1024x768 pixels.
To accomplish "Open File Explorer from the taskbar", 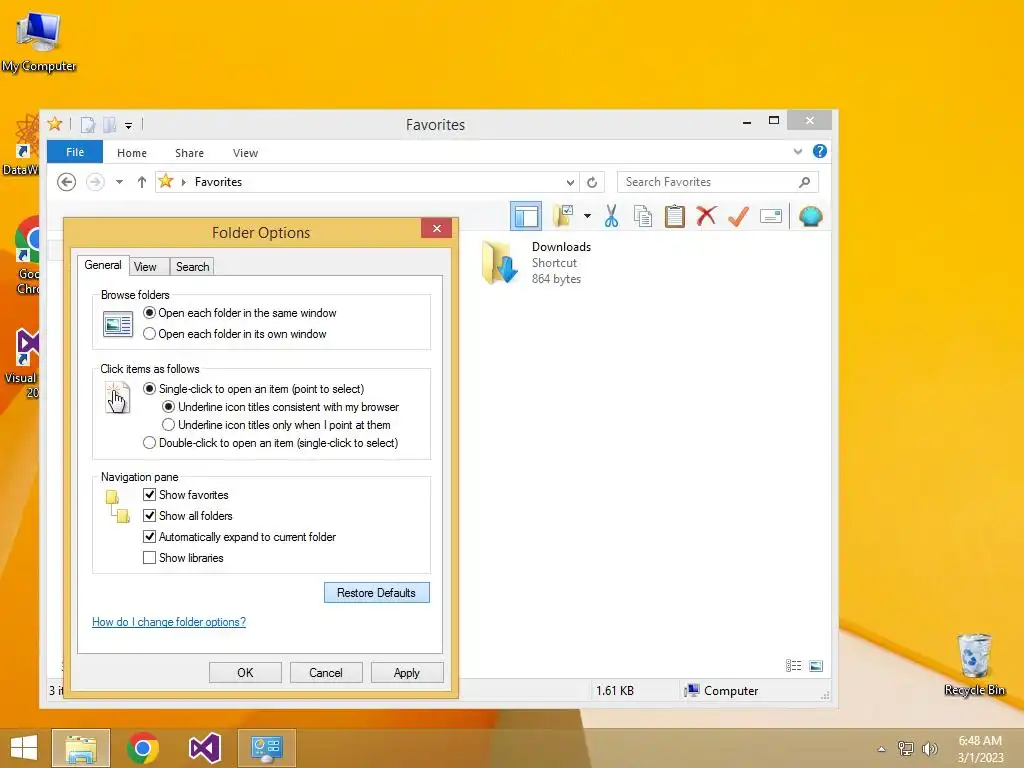I will coord(81,748).
